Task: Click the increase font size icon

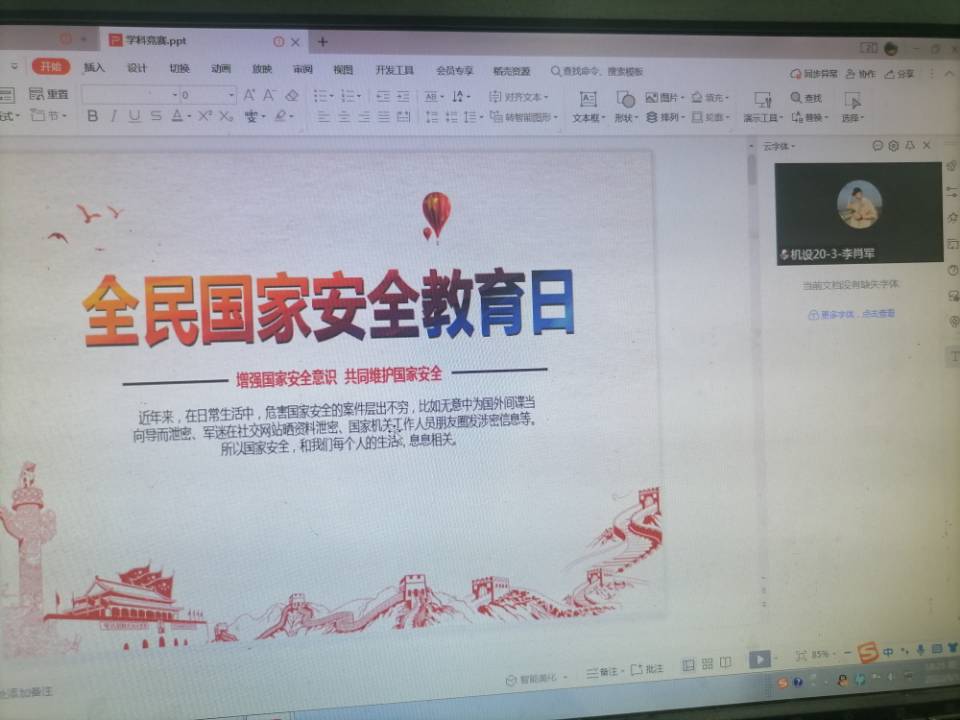Action: click(x=250, y=95)
